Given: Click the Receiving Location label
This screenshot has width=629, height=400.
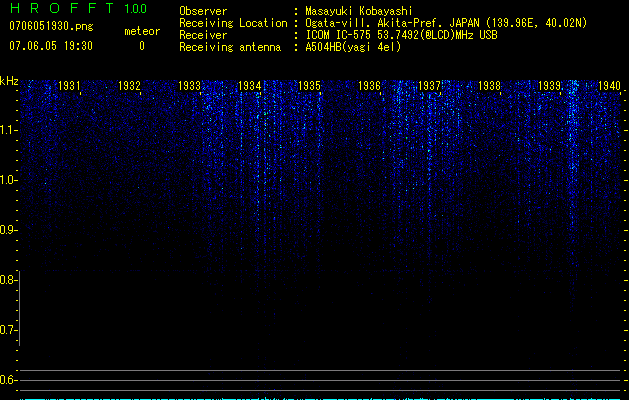Looking at the screenshot, I should point(233,23).
